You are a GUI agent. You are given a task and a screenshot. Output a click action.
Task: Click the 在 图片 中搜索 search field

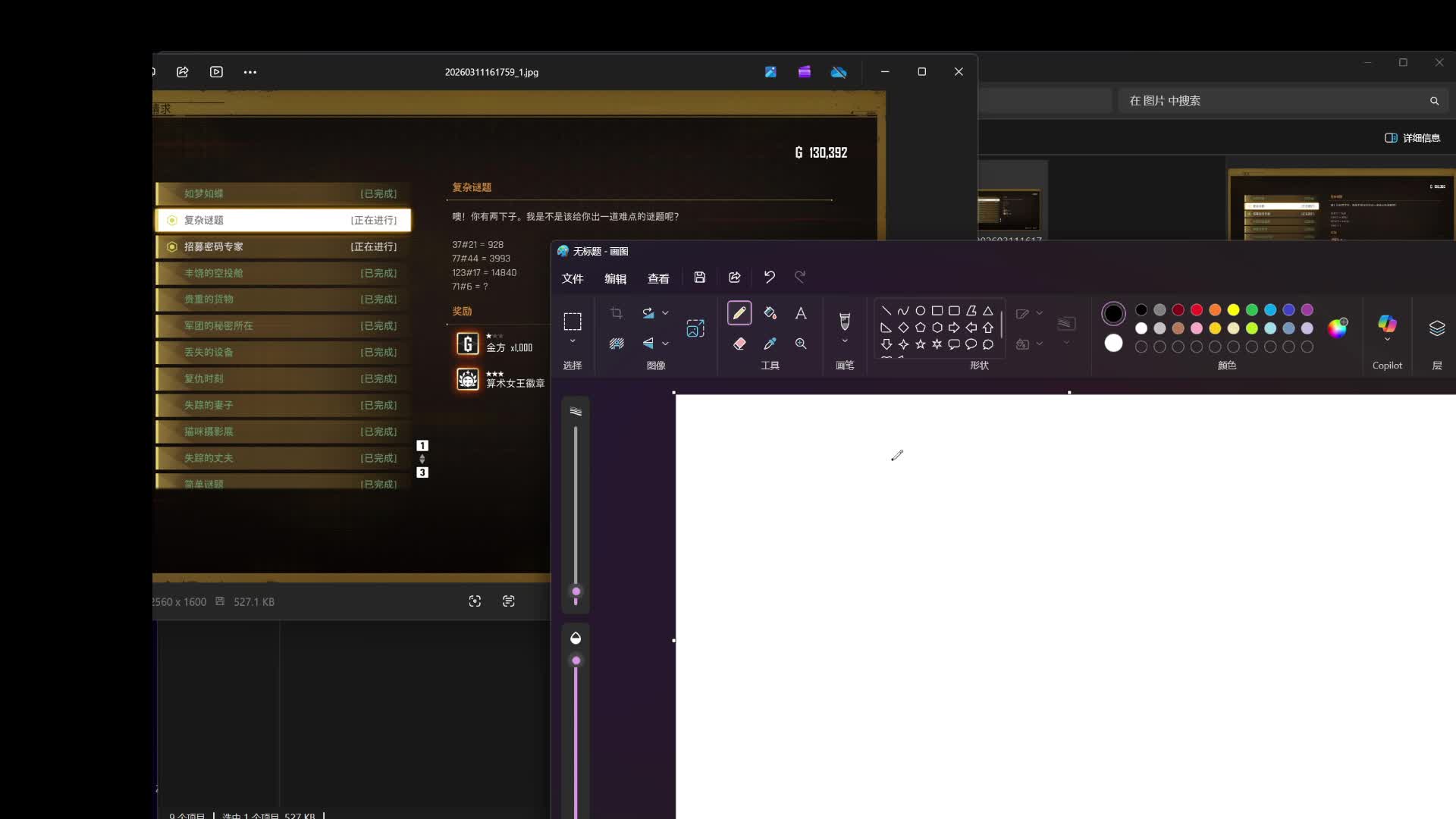click(x=1274, y=101)
